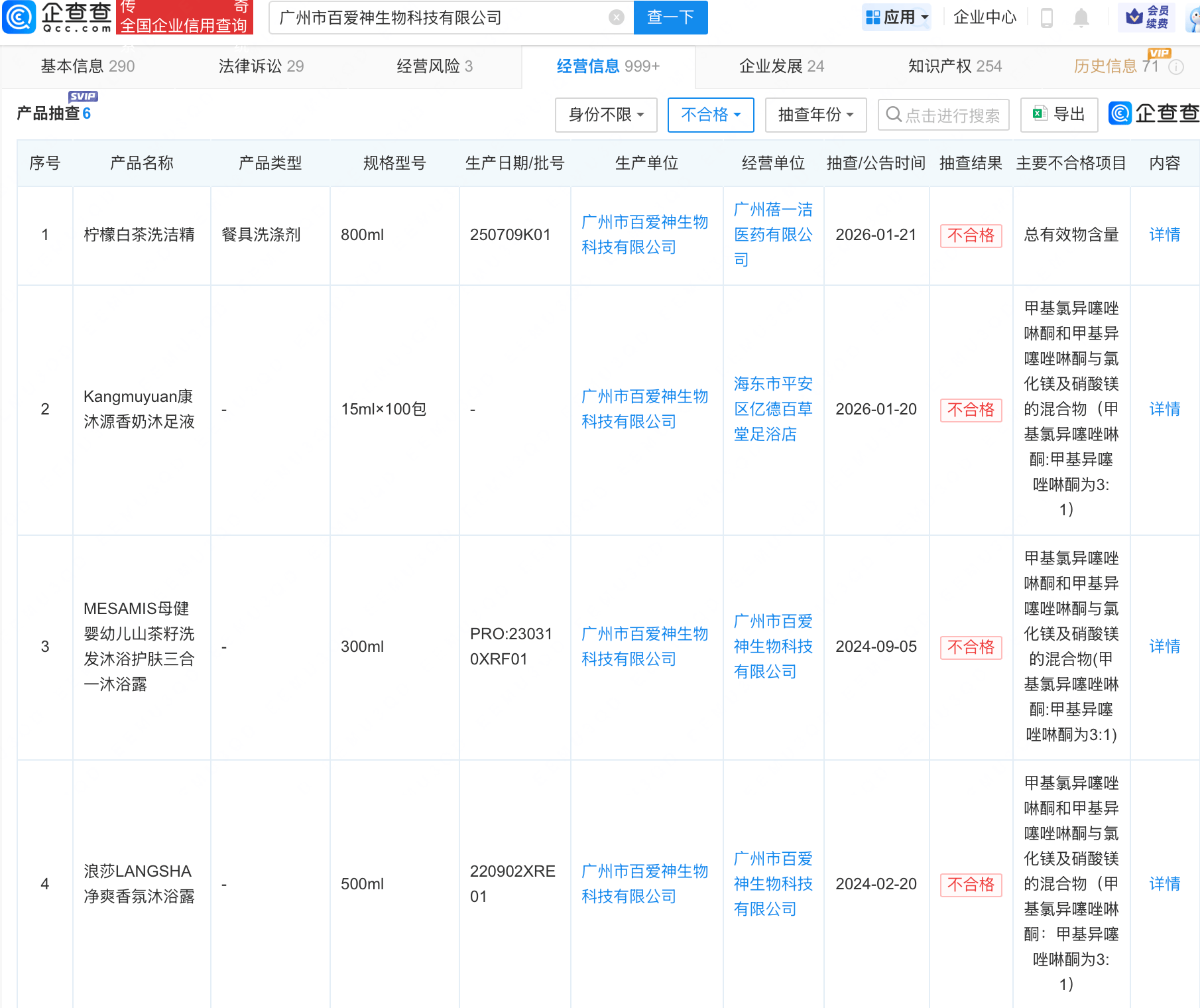Open producer link in 柠檬白茶洗洁精 row
The image size is (1200, 1008).
[644, 235]
